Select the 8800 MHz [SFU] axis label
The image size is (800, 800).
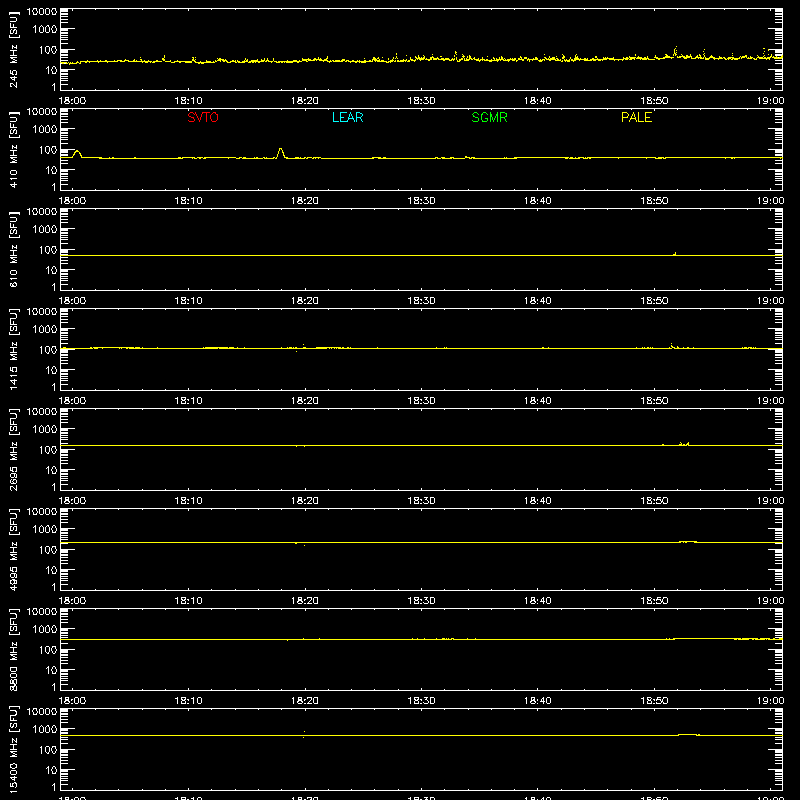pos(14,649)
